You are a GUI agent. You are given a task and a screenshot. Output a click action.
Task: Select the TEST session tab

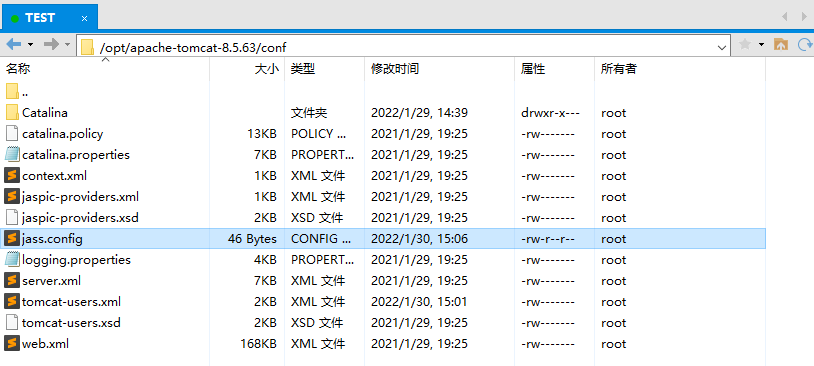tap(40, 18)
